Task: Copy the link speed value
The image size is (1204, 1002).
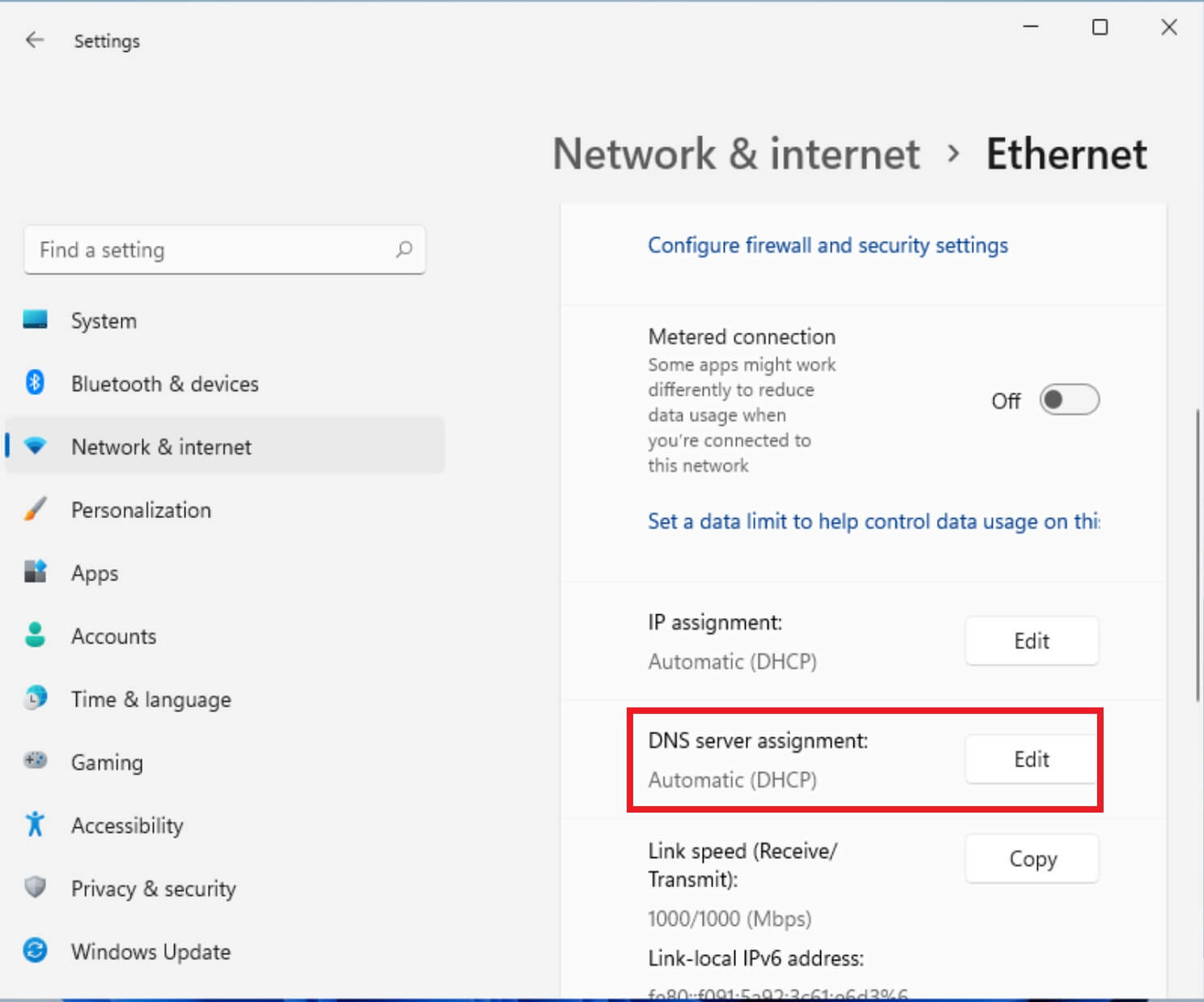Action: coord(1031,859)
